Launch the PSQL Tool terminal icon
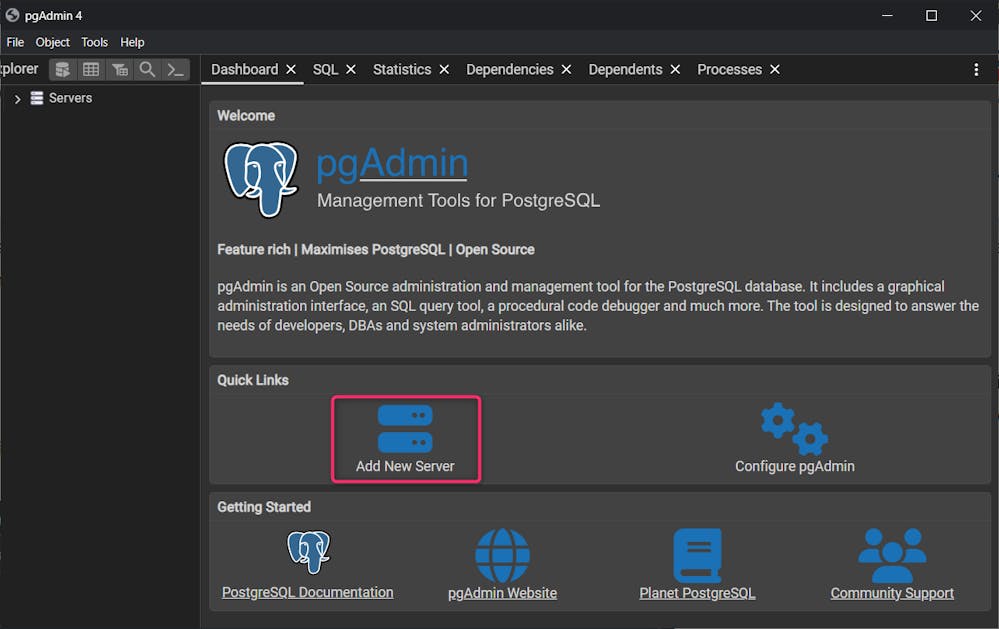This screenshot has height=629, width=999. point(175,69)
